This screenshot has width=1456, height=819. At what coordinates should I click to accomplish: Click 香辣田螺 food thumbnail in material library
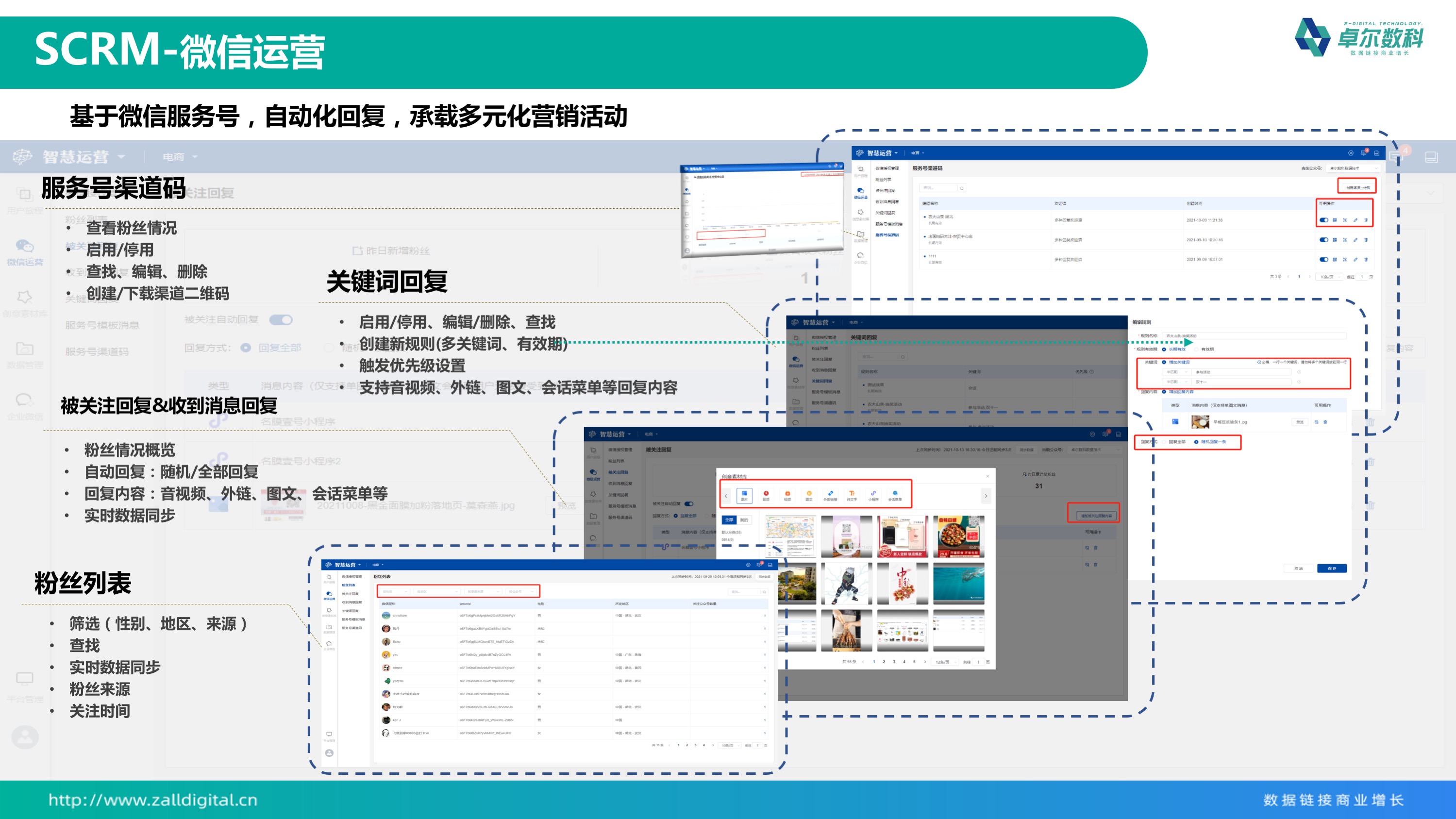click(958, 536)
